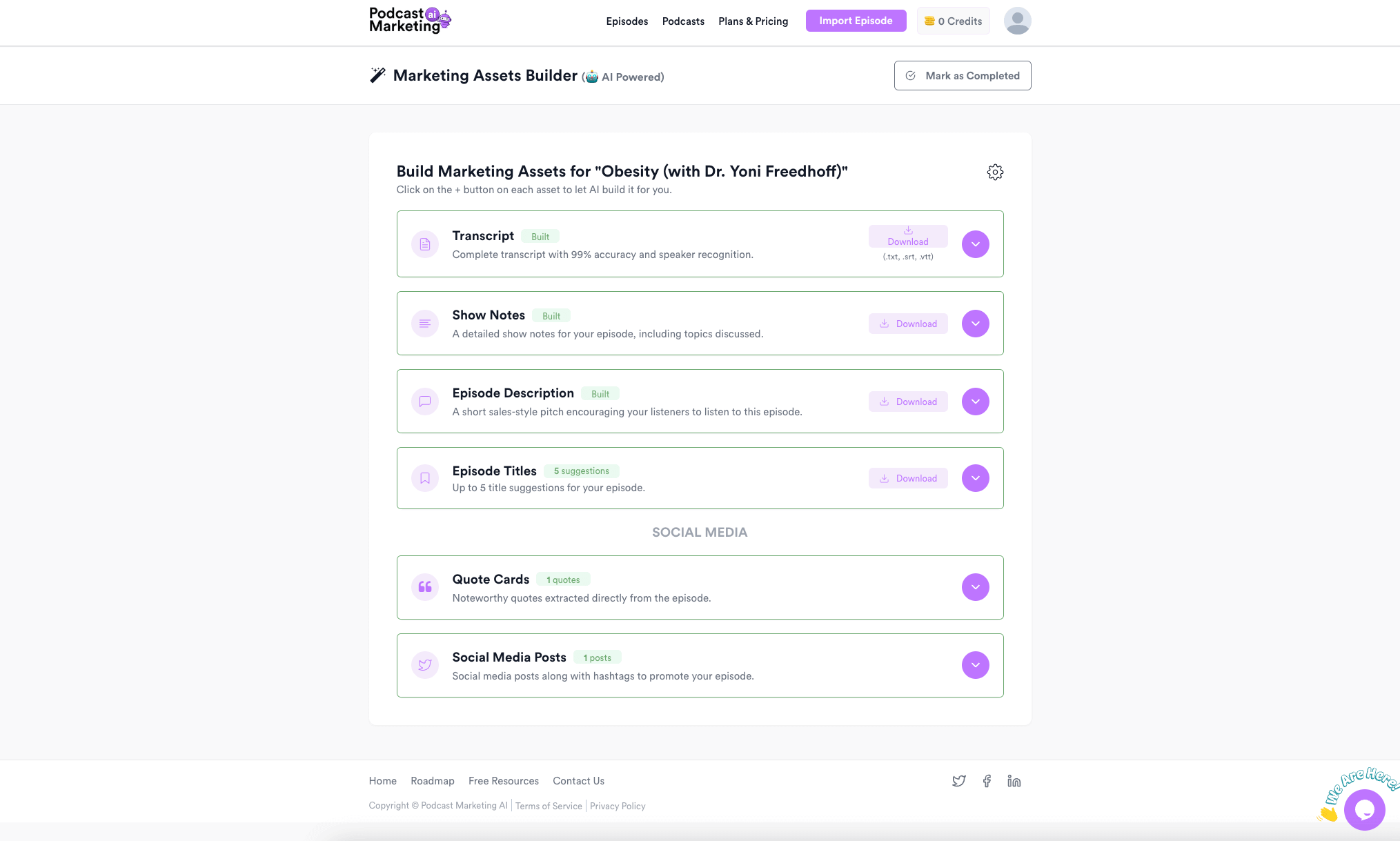Select the Transcript document icon
The image size is (1400, 841).
click(424, 244)
